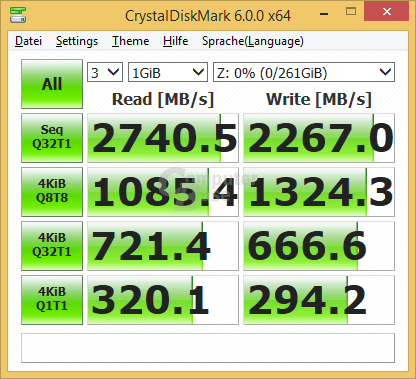The width and height of the screenshot is (416, 379).
Task: Open the Theme menu
Action: tap(130, 41)
